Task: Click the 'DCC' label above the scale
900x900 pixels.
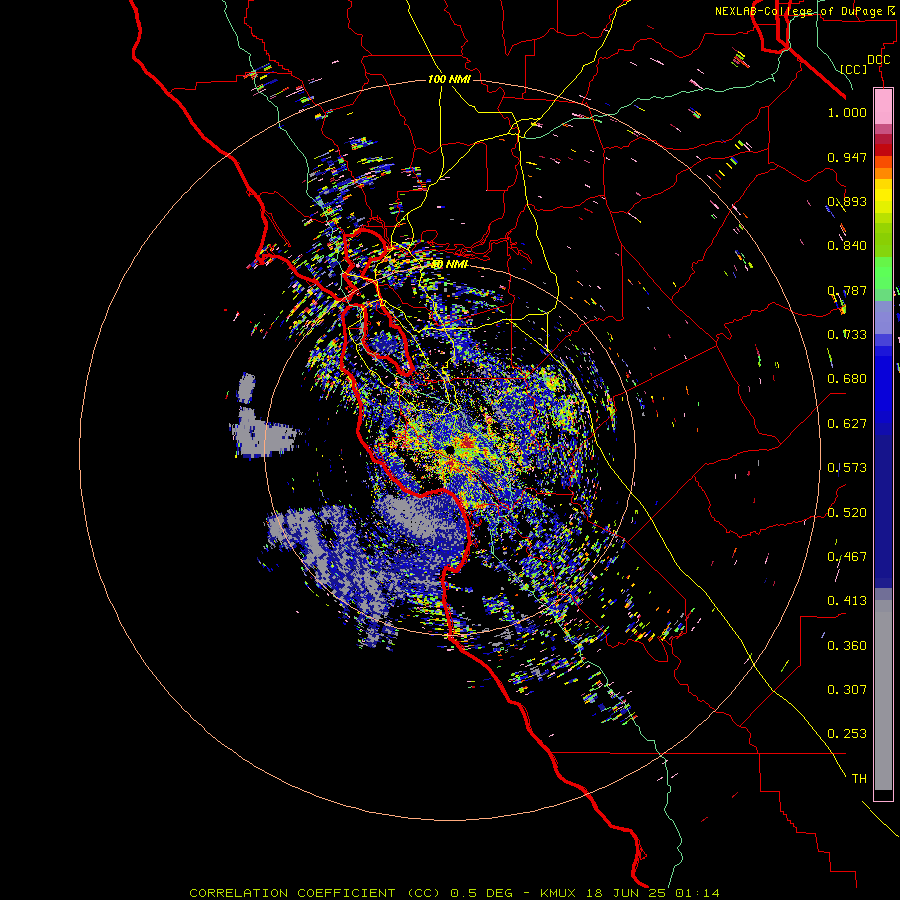Action: [878, 60]
